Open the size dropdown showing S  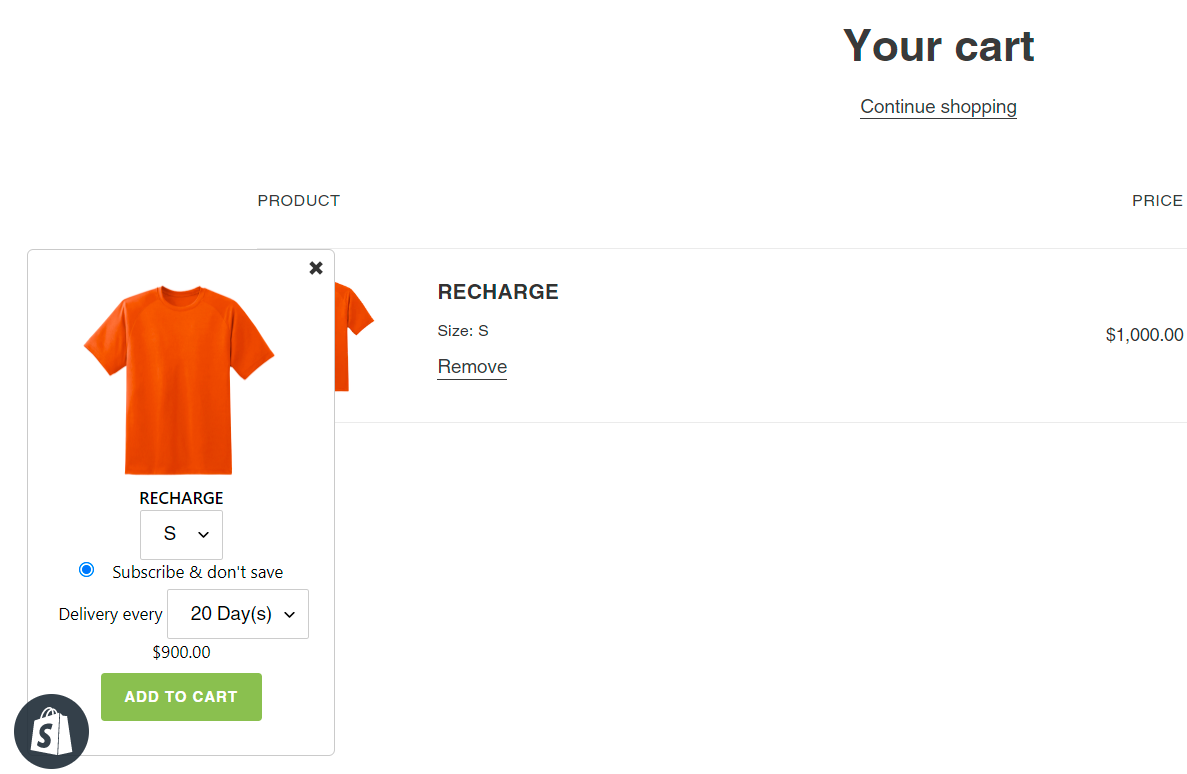(x=182, y=535)
